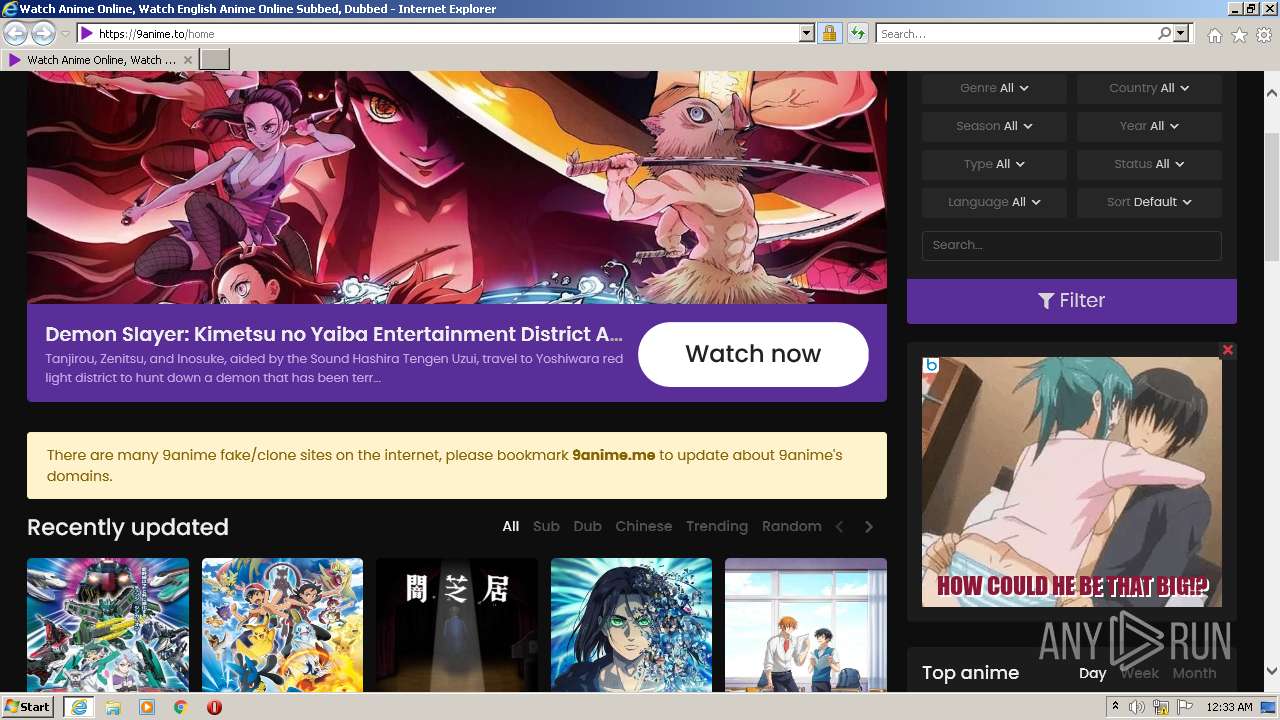
Task: Open Internet Explorer taskbar icon
Action: 78,707
